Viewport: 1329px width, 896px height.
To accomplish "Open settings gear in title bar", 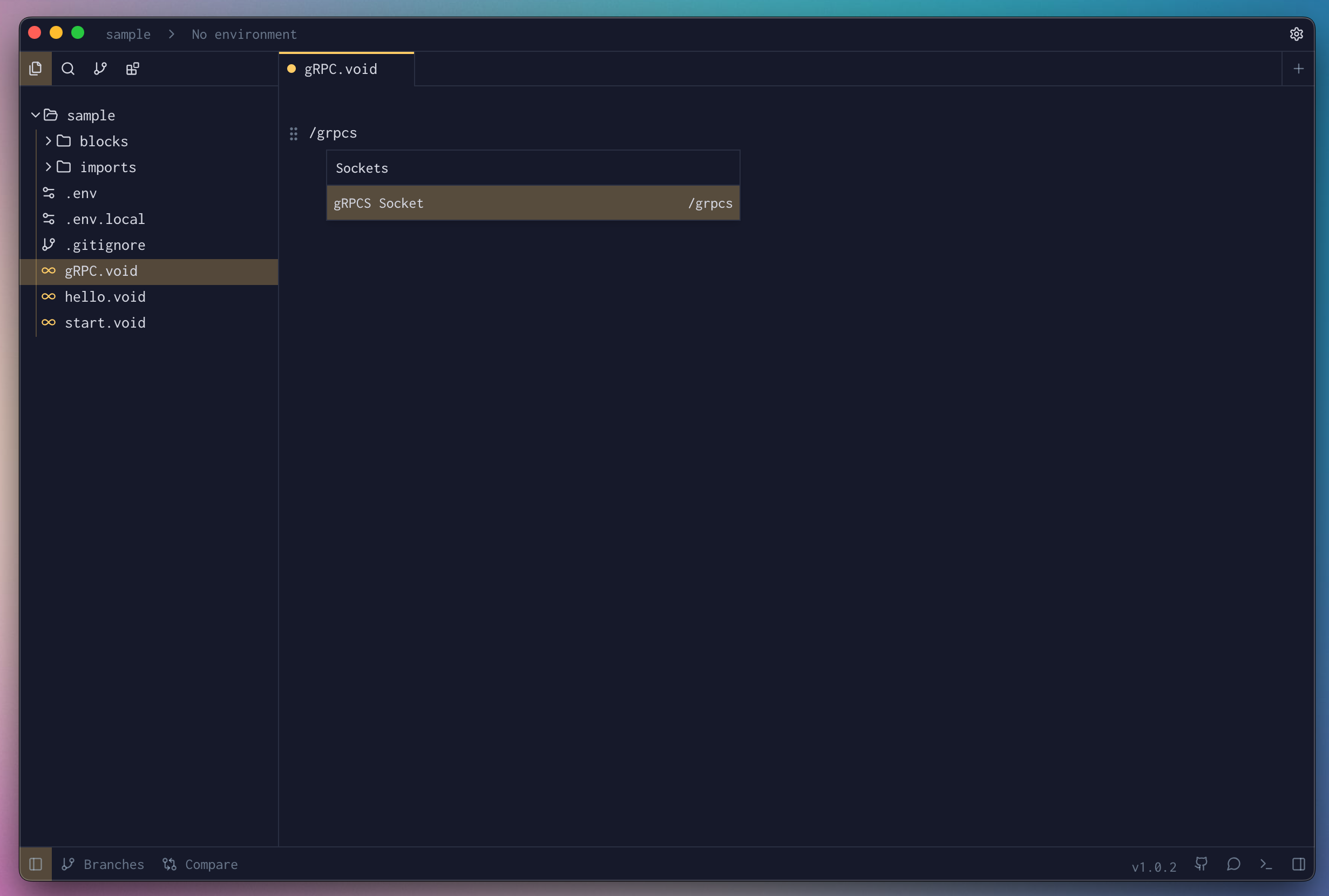I will click(1296, 35).
